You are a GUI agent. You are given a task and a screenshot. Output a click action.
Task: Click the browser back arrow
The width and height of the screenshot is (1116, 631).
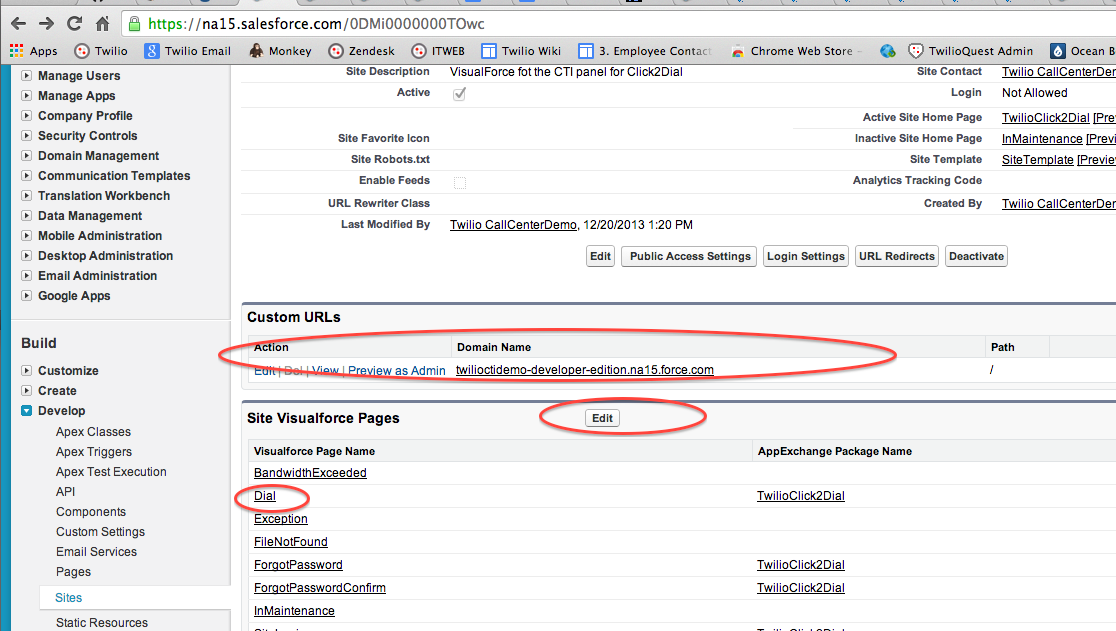point(18,22)
